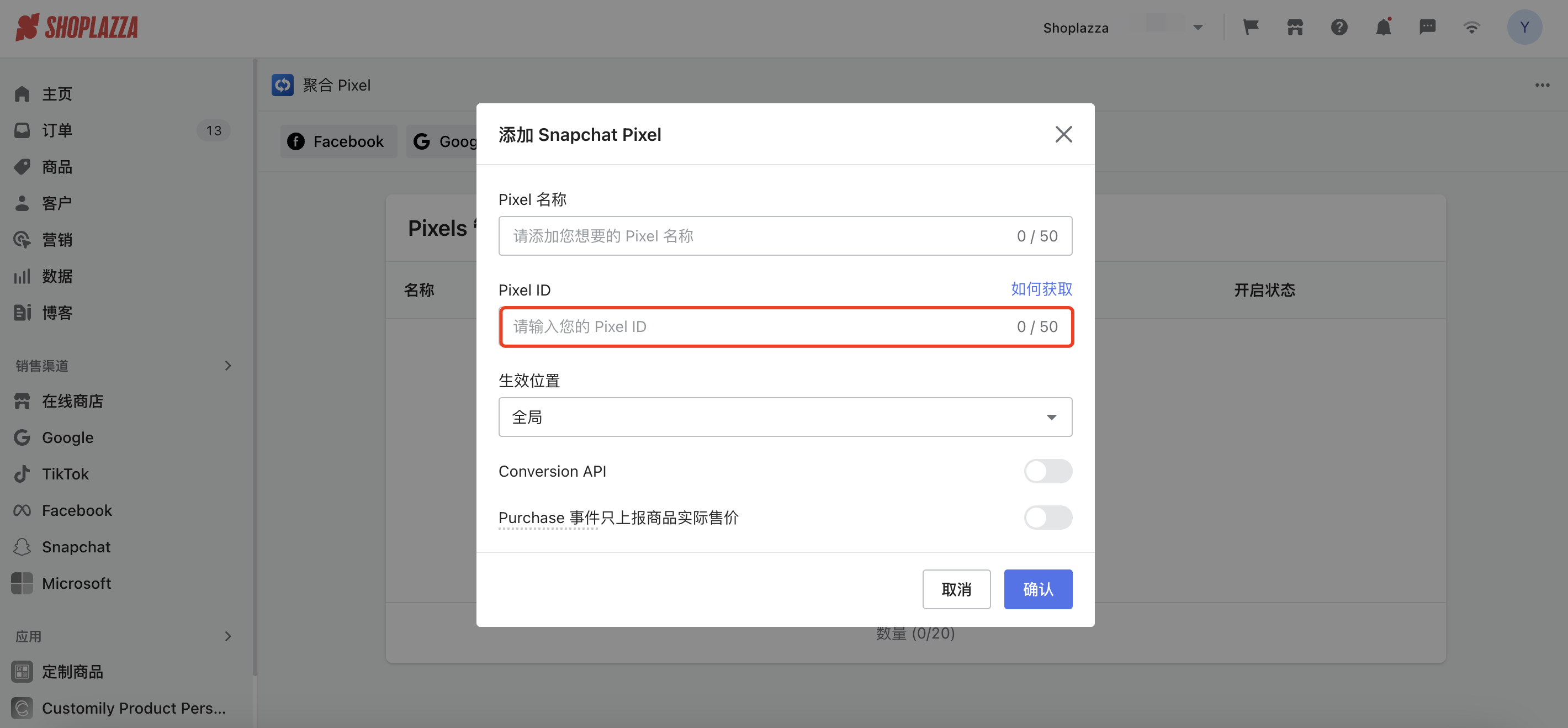Click the Pixel 名称 input field

(785, 236)
